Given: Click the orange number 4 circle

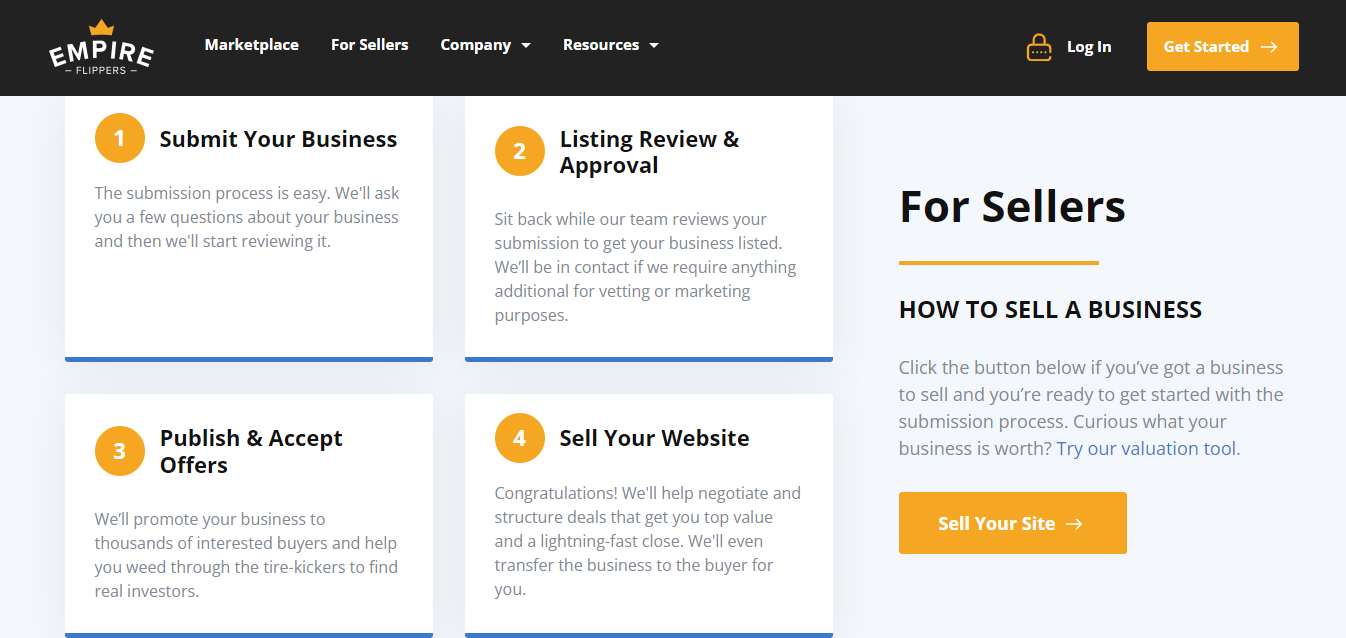Looking at the screenshot, I should point(520,438).
